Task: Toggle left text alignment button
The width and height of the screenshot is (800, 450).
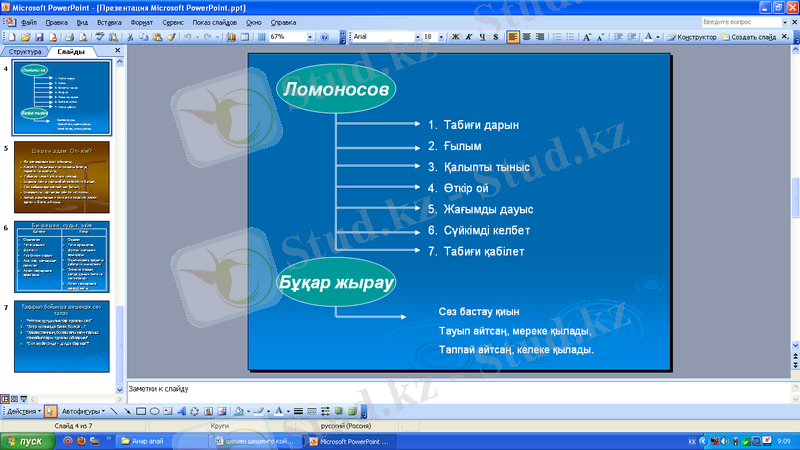Action: (513, 37)
